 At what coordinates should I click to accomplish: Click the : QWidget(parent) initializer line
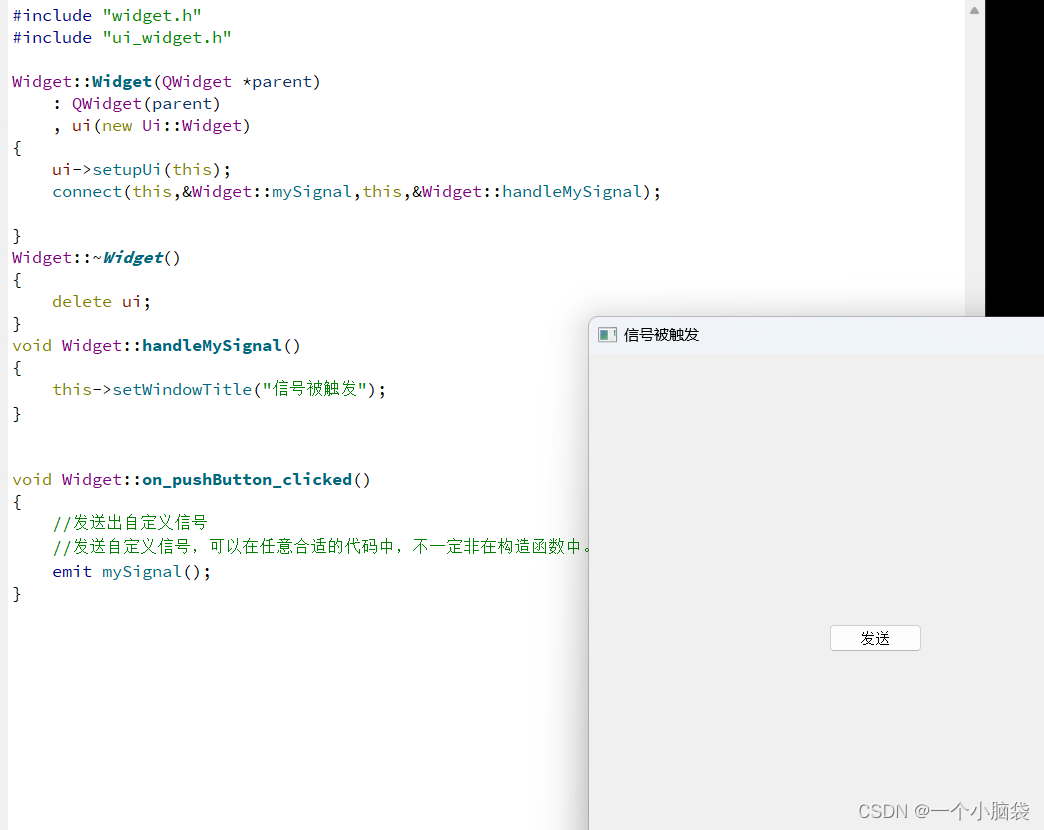(x=136, y=104)
